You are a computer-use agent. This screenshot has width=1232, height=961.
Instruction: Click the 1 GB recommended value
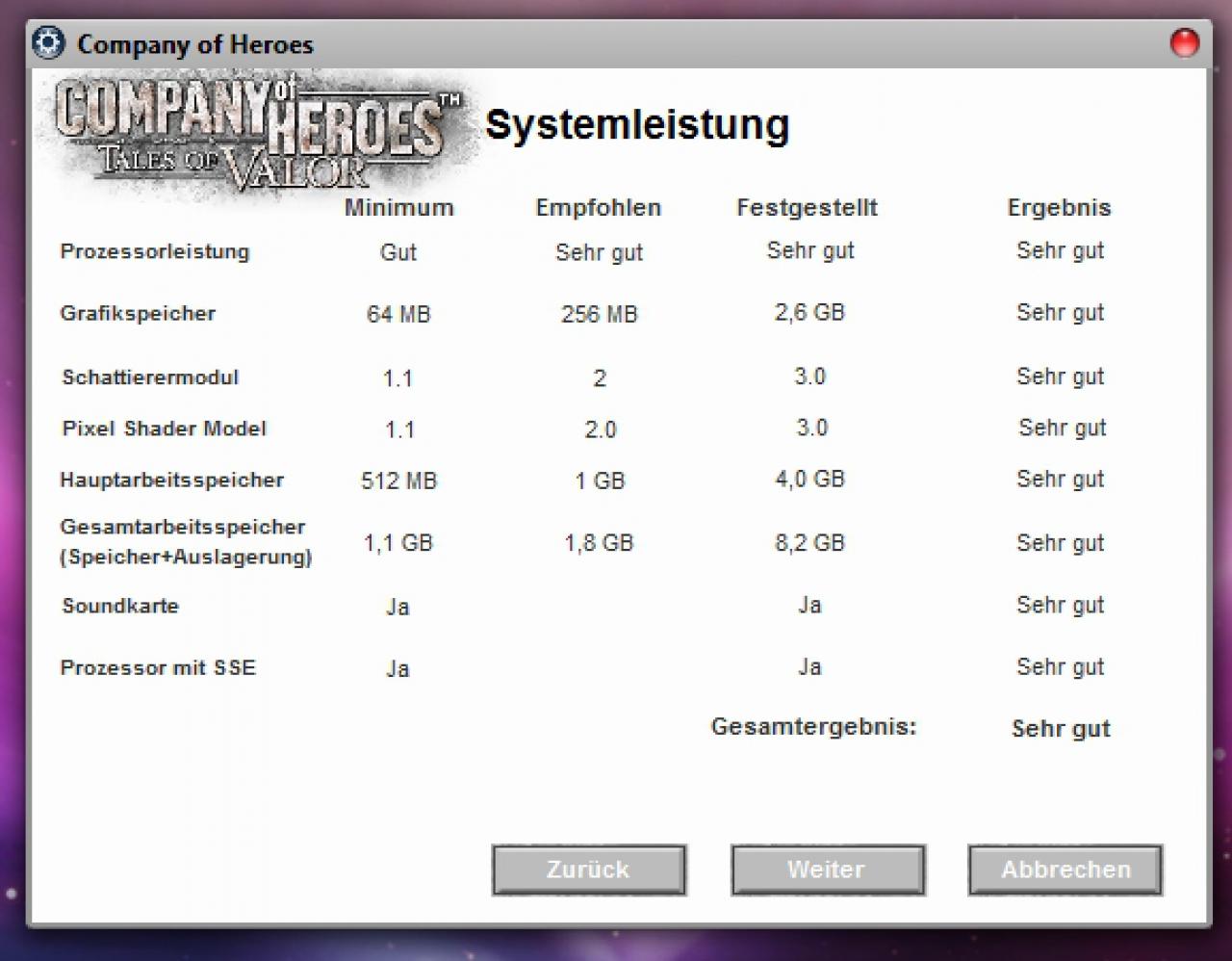click(x=600, y=480)
